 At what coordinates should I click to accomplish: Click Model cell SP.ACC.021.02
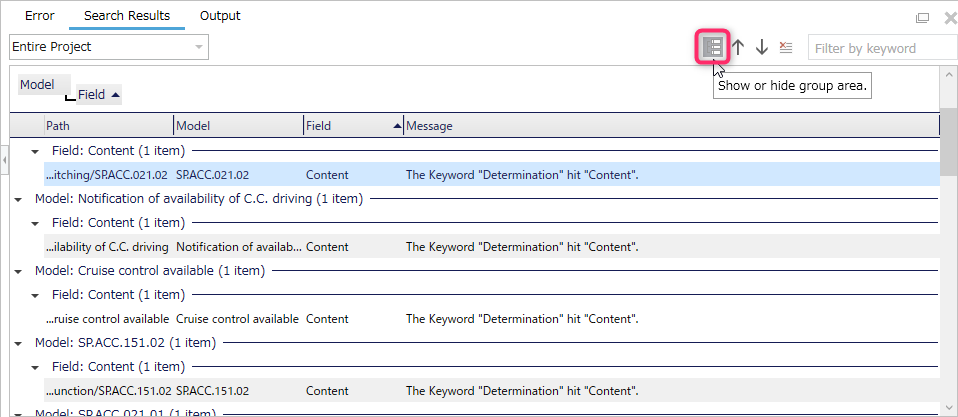pyautogui.click(x=213, y=175)
